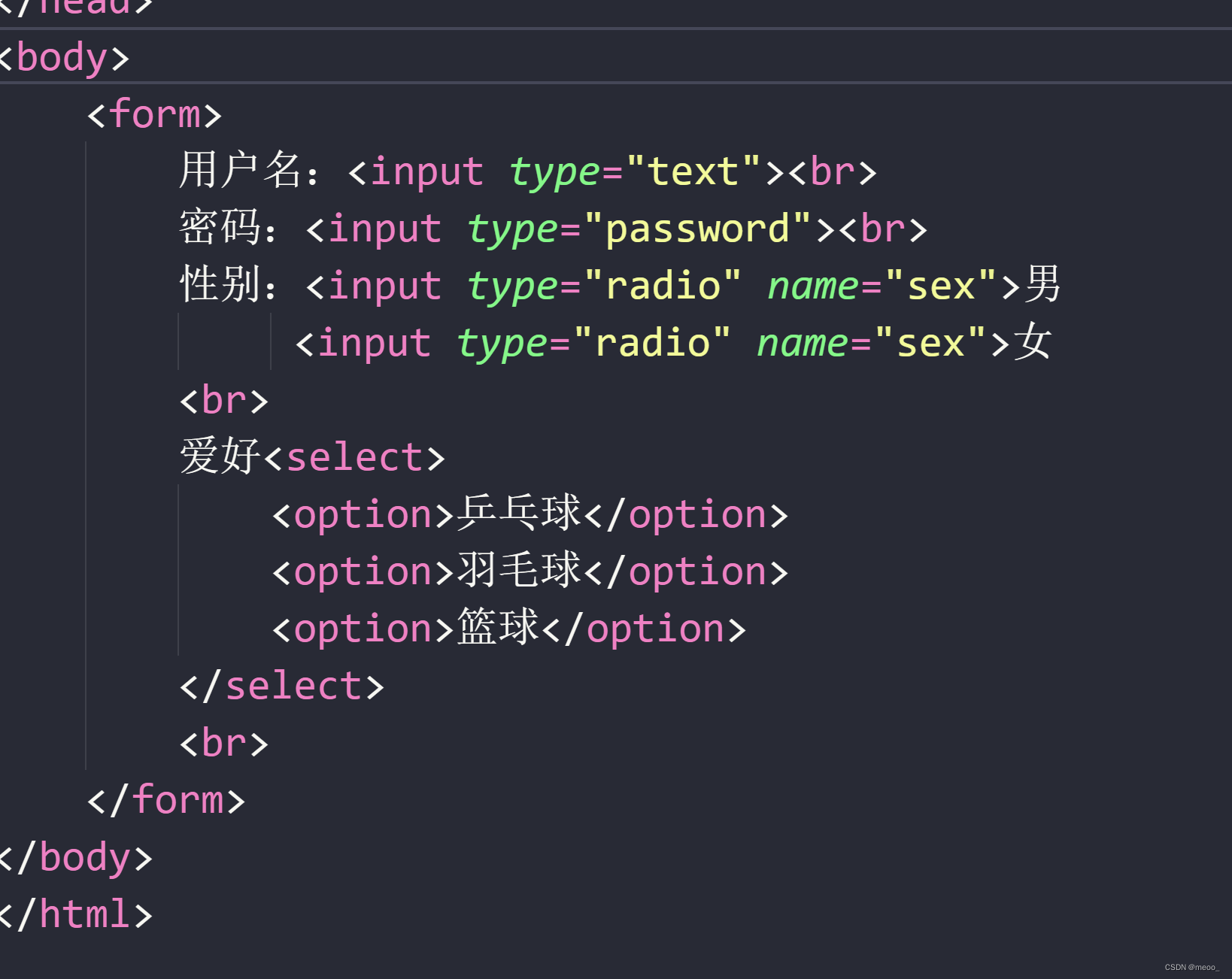Select the <body> opening tag
Viewport: 1232px width, 979px height.
(x=64, y=56)
